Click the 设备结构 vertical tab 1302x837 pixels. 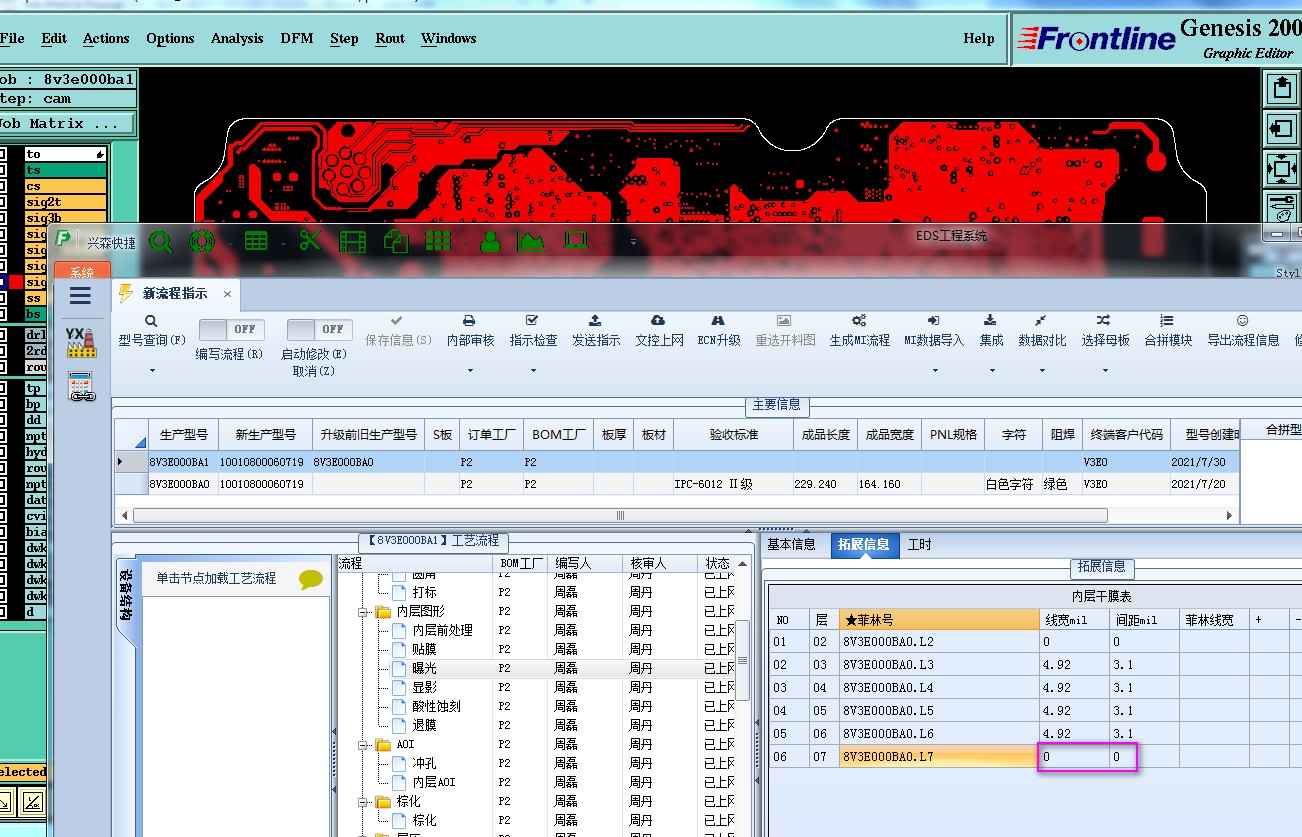pos(126,595)
